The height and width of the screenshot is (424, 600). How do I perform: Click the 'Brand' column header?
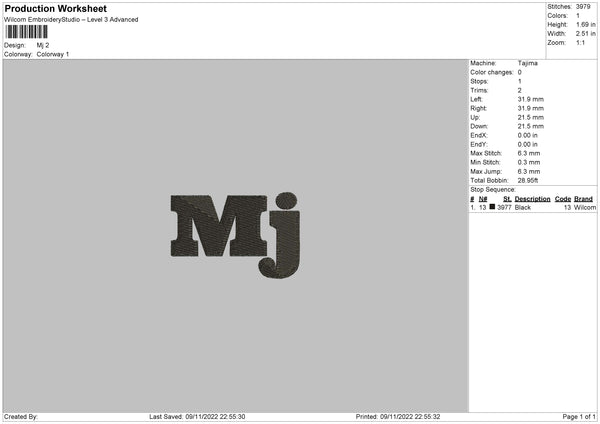(x=583, y=199)
